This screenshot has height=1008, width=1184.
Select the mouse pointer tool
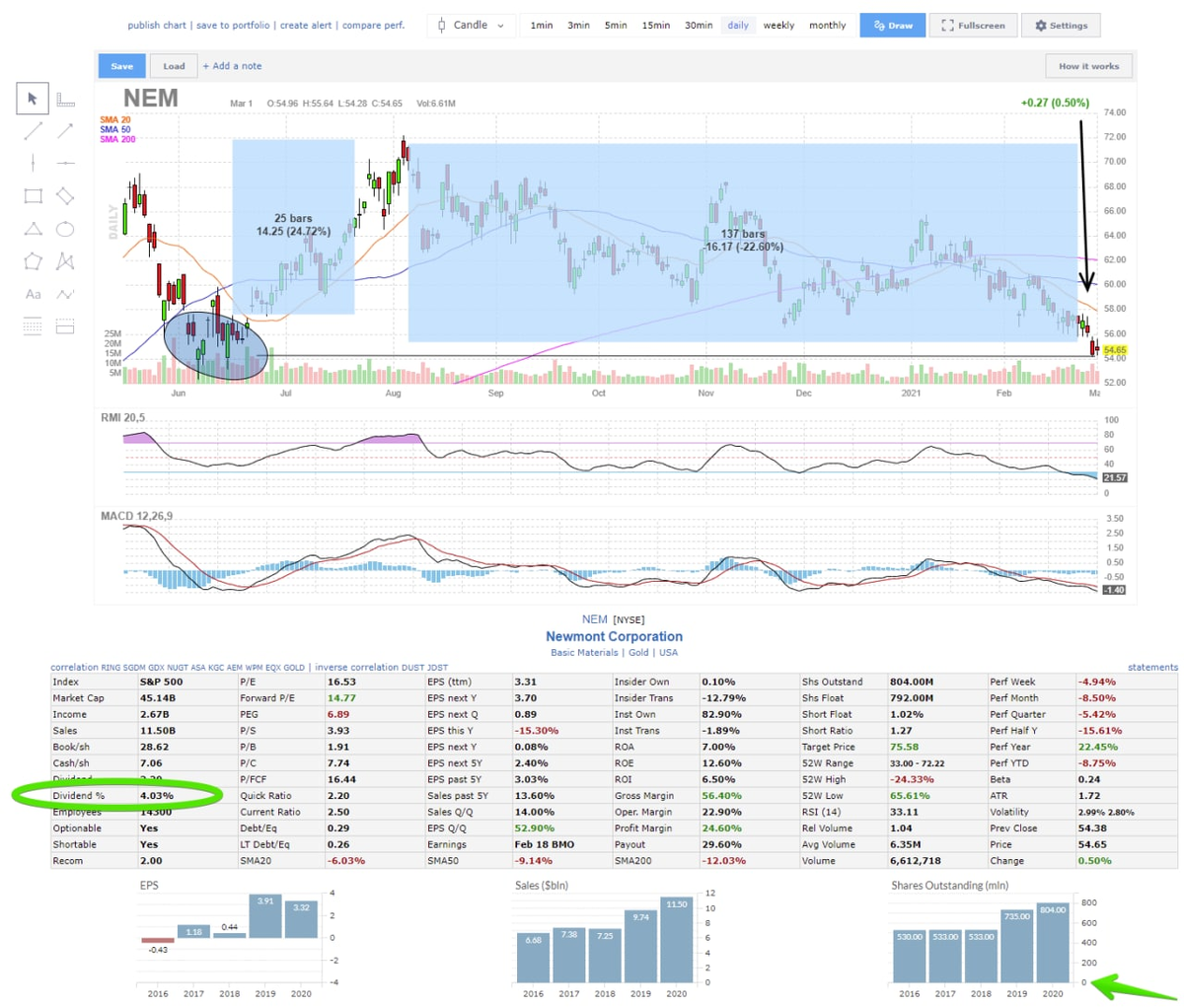(x=33, y=99)
